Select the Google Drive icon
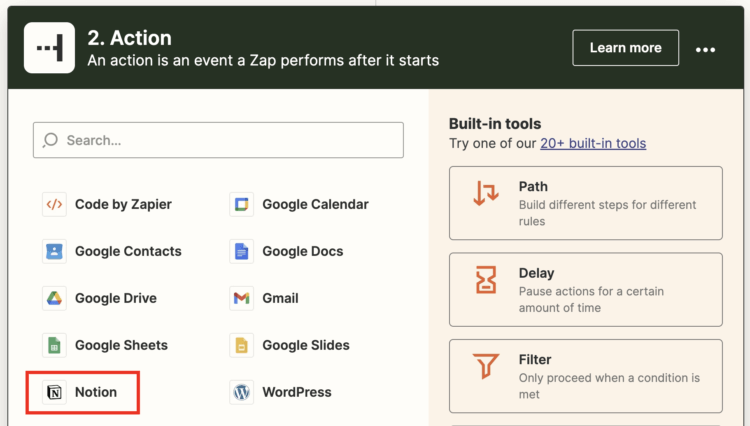Screen dimensions: 750x426 (x=54, y=298)
